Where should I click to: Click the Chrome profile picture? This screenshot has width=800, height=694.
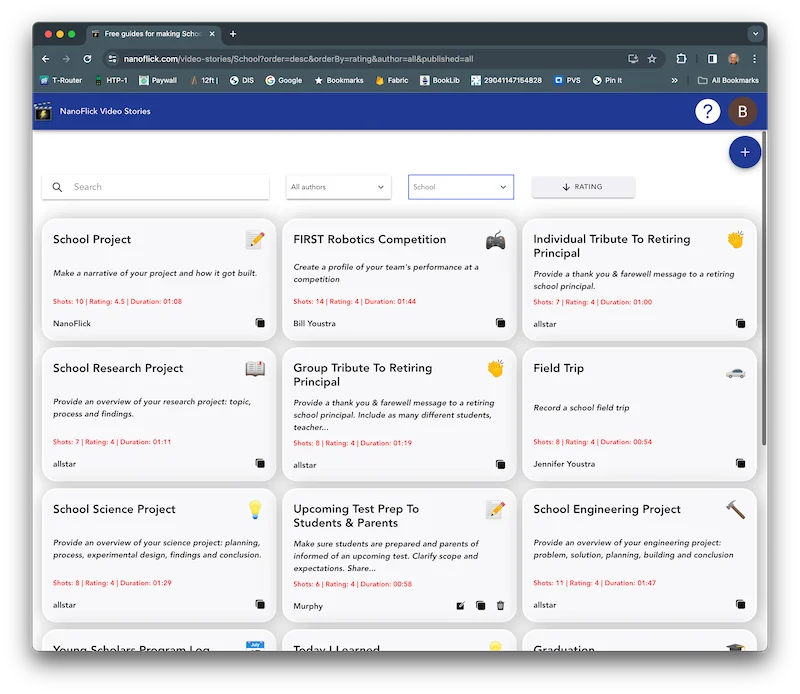[x=733, y=59]
